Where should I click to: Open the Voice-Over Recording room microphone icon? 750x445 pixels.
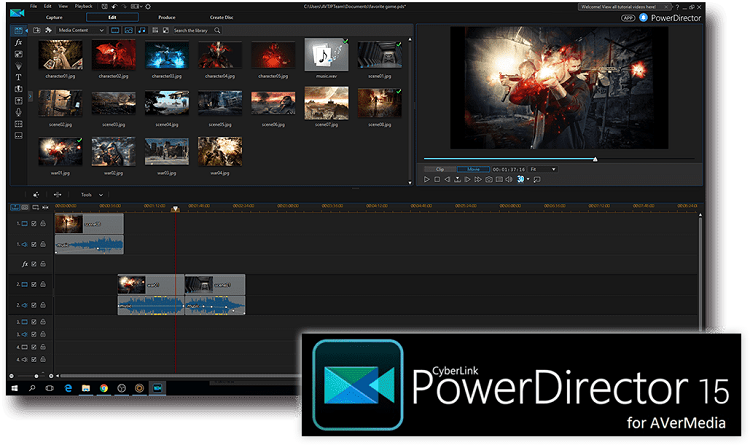click(19, 112)
